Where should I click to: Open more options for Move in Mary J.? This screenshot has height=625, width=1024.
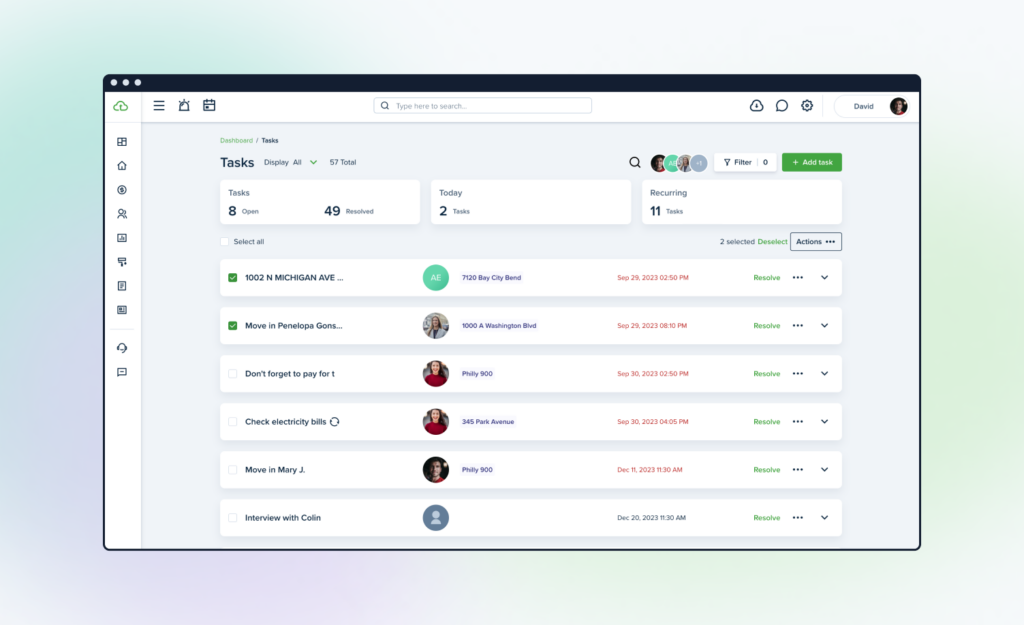[x=798, y=470]
